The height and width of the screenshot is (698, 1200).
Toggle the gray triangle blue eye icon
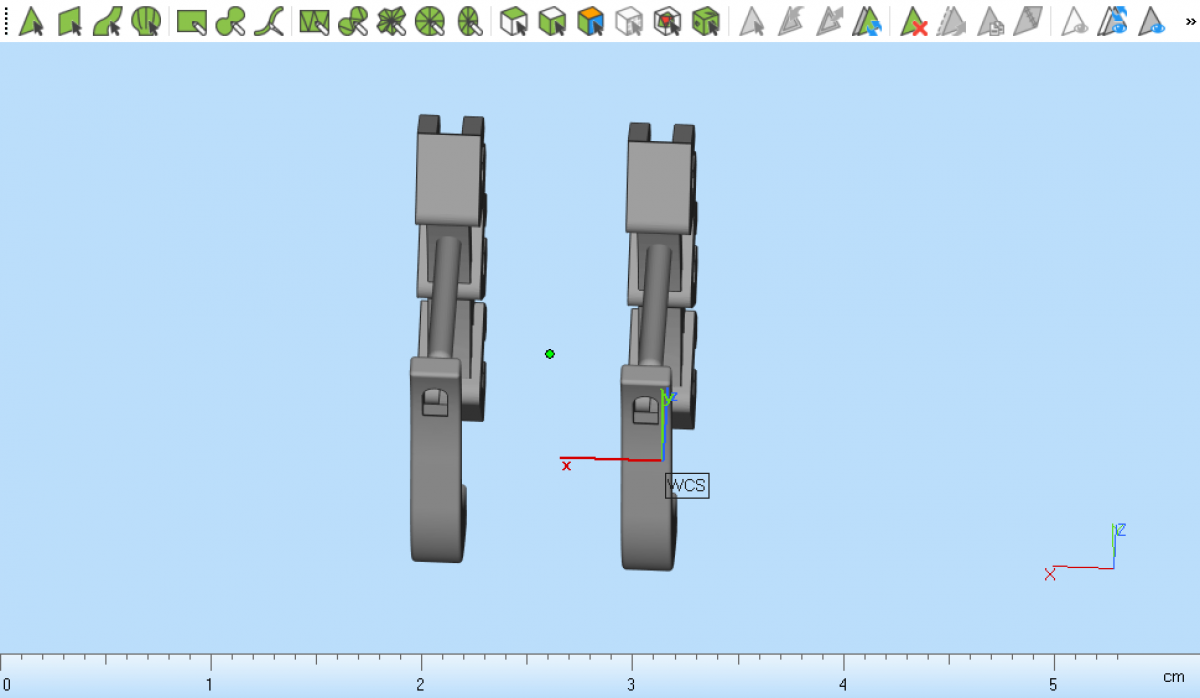pos(1152,21)
